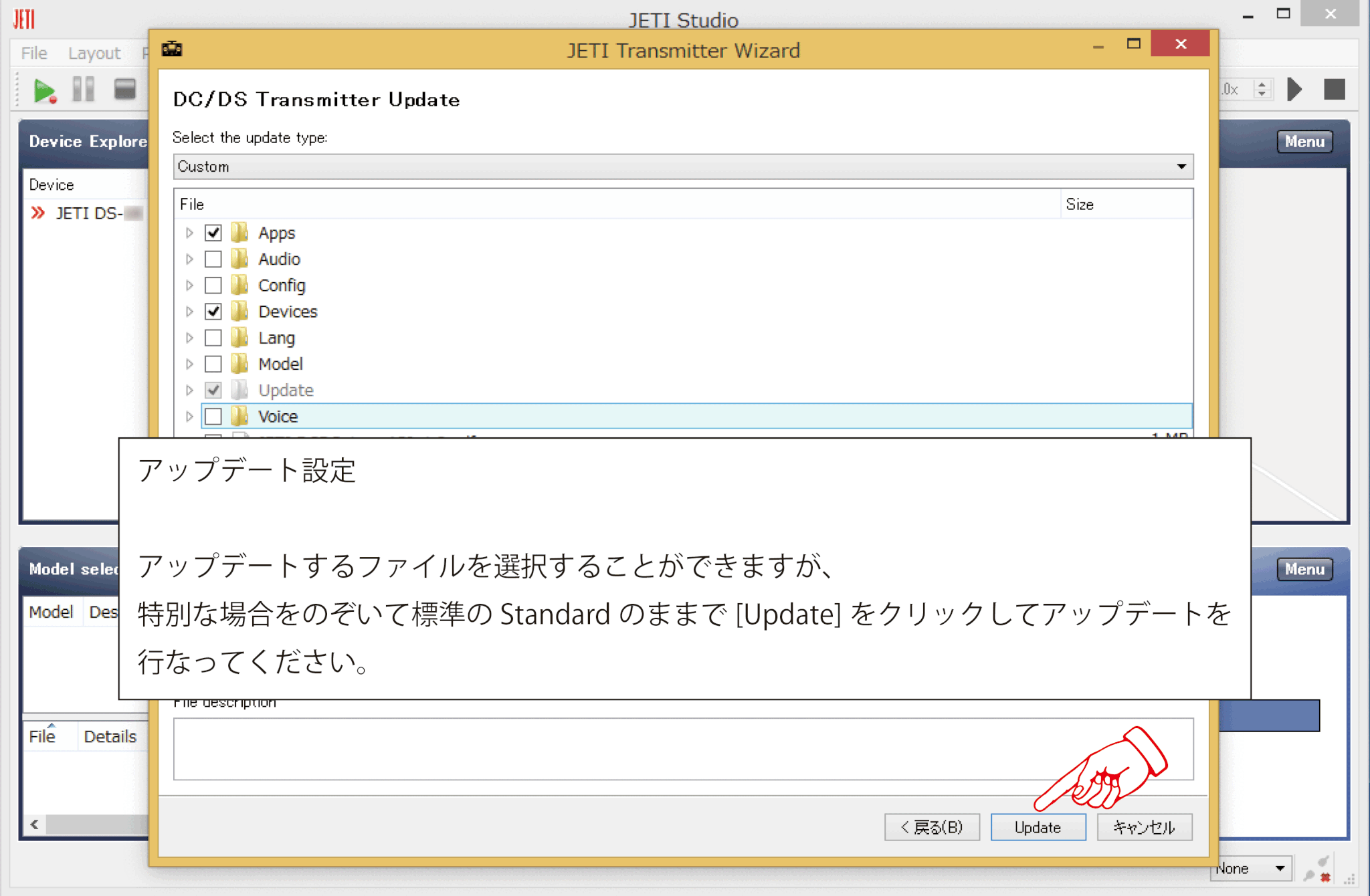Expand the Config folder tree node
Image resolution: width=1370 pixels, height=896 pixels.
(x=189, y=285)
